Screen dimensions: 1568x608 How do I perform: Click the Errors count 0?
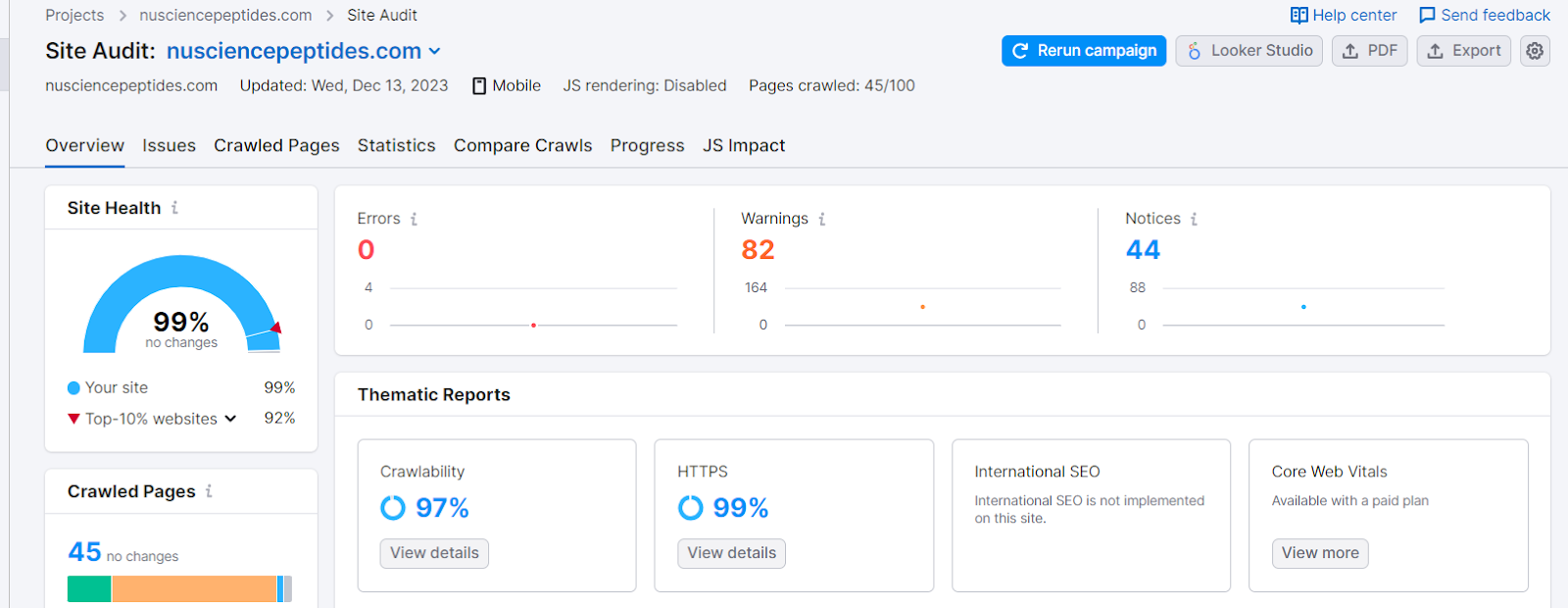click(x=367, y=250)
